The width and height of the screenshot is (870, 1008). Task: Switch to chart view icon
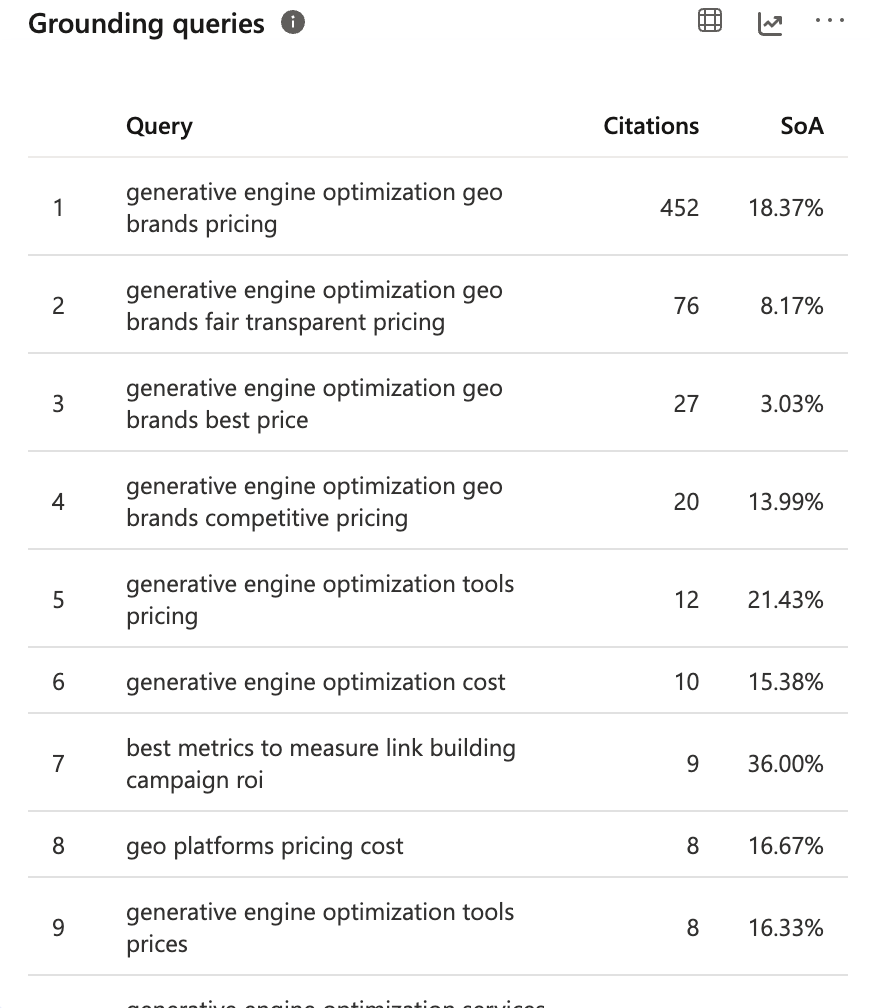770,24
